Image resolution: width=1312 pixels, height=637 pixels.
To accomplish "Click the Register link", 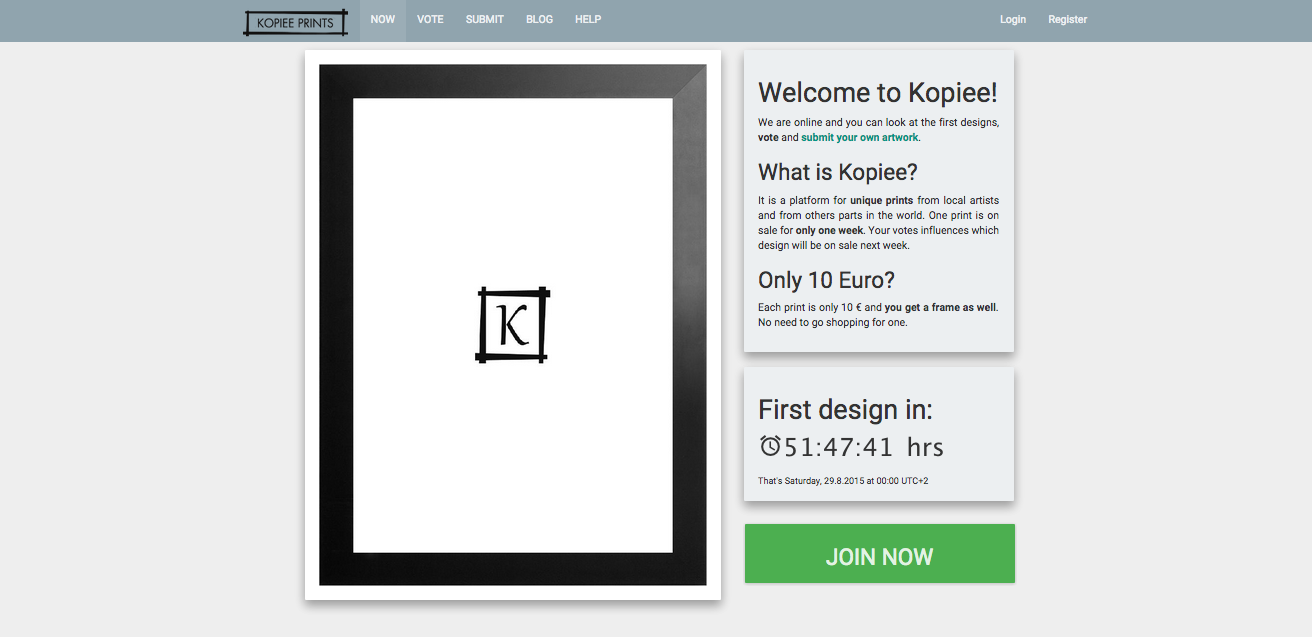I will coord(1067,19).
